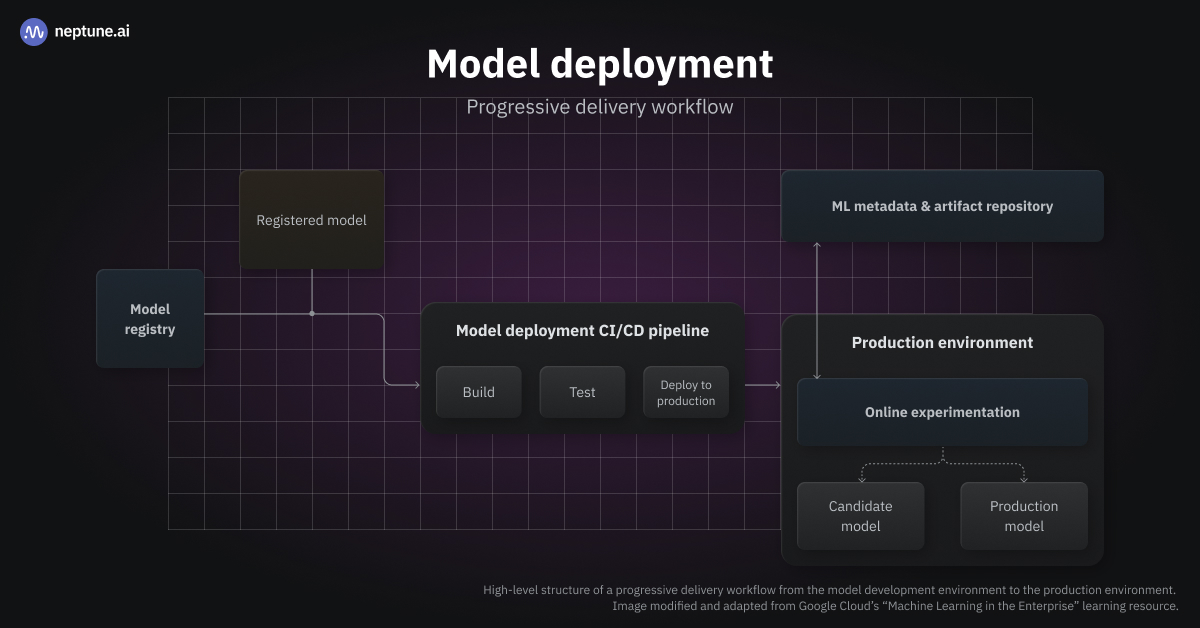Select the Model registry box
The image size is (1200, 628).
pos(149,318)
